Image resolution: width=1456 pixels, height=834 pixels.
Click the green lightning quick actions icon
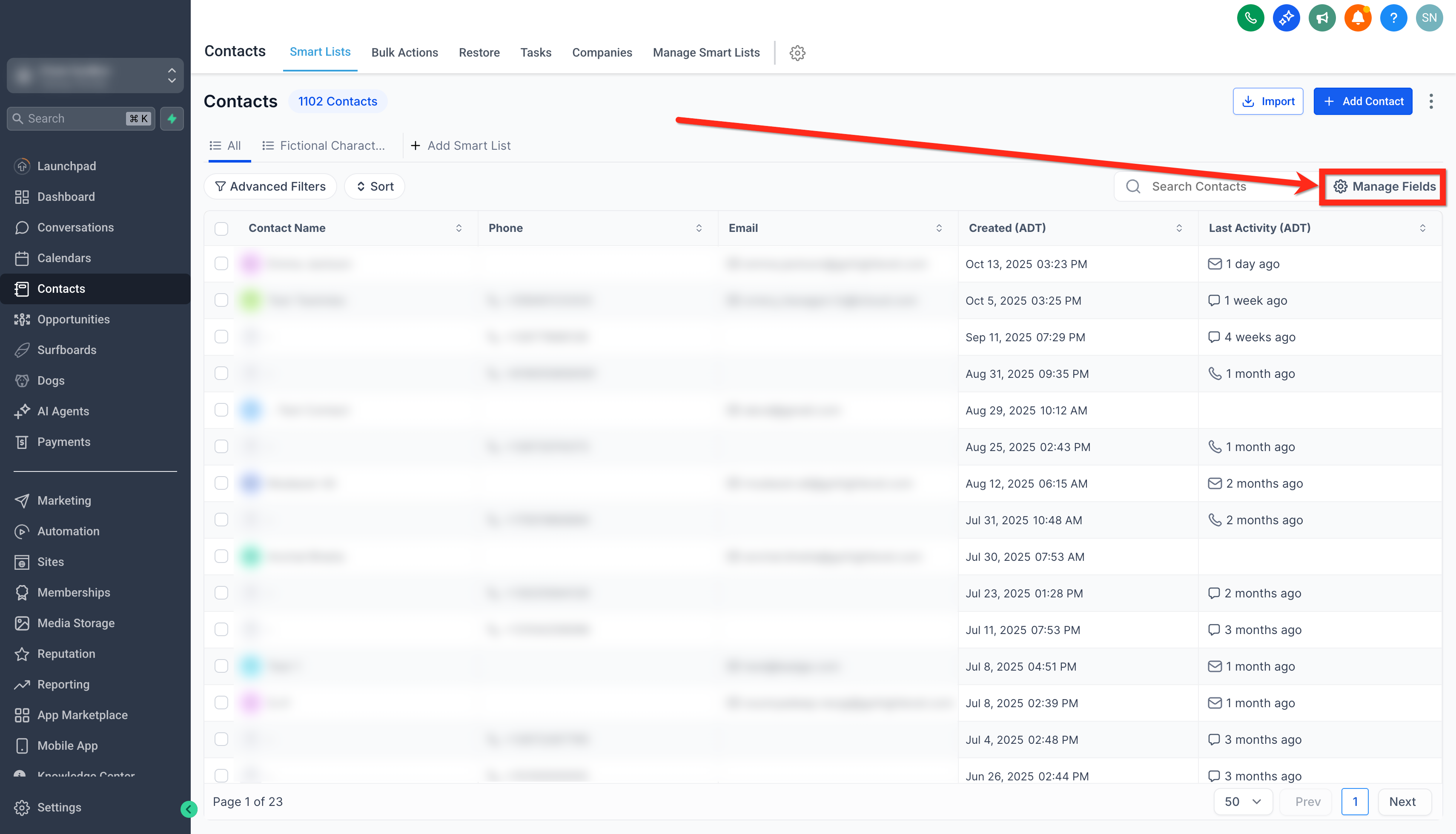[x=172, y=119]
